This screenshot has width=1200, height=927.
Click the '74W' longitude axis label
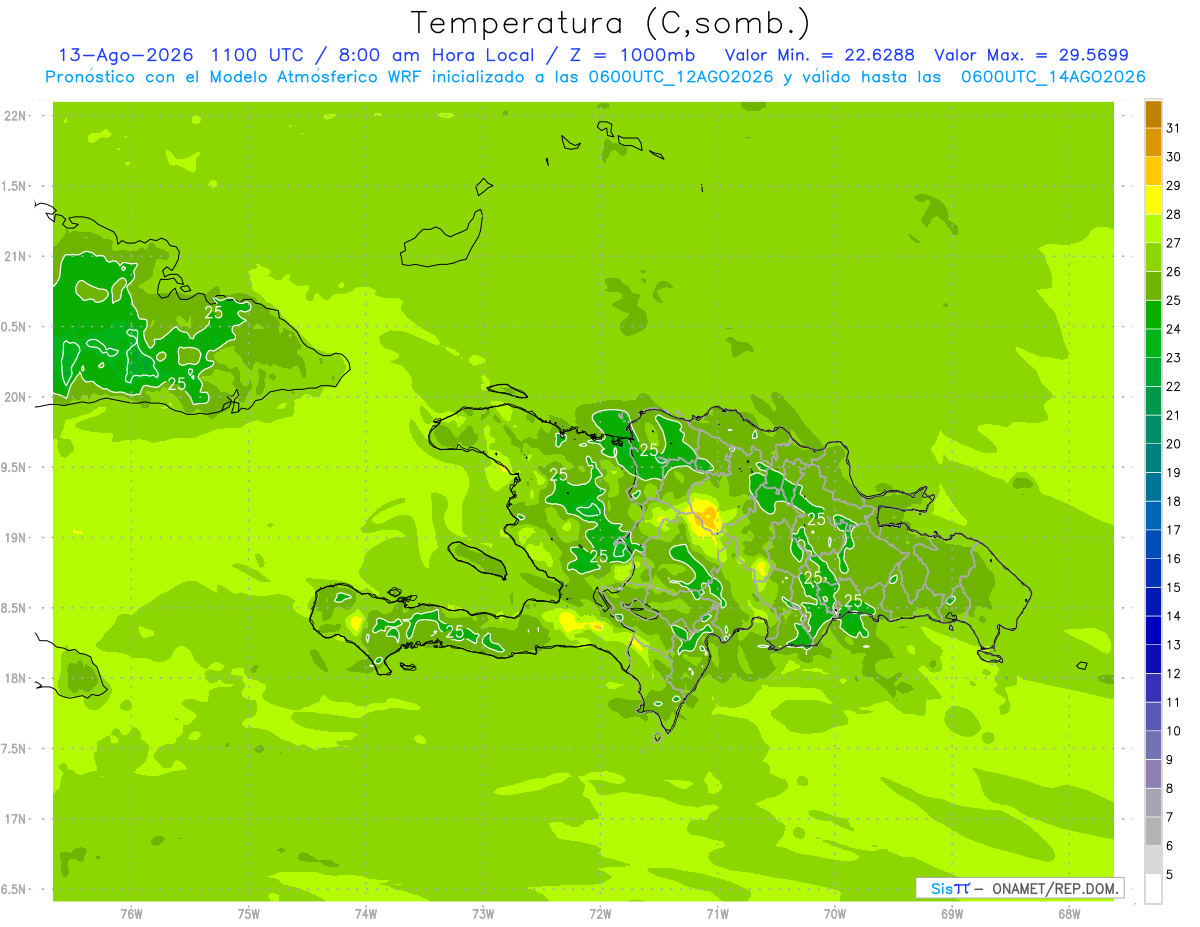(x=366, y=914)
